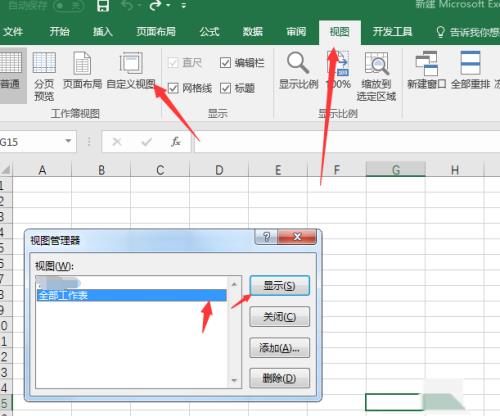The image size is (500, 416).
Task: Select column C header
Action: (x=160, y=170)
